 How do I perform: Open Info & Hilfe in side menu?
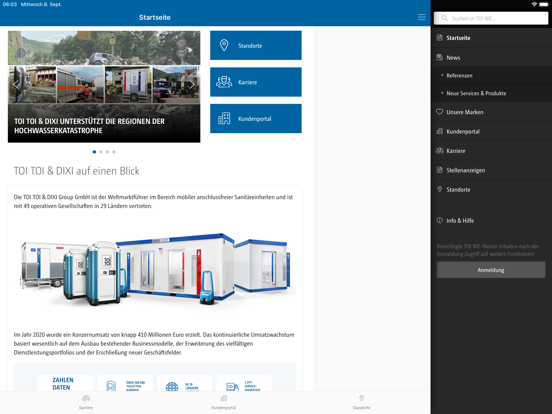491,220
